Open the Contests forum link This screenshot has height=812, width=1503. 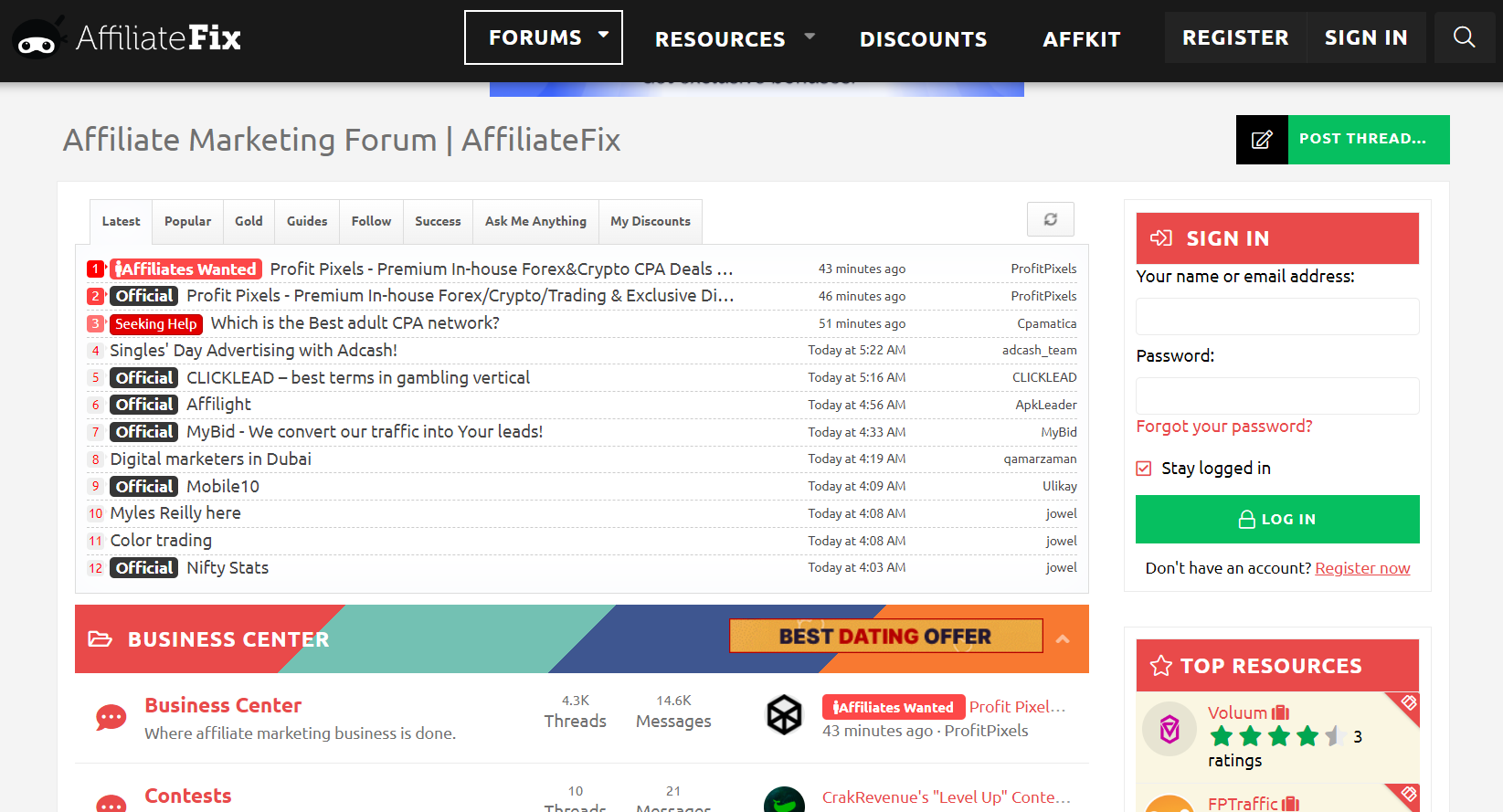(188, 796)
